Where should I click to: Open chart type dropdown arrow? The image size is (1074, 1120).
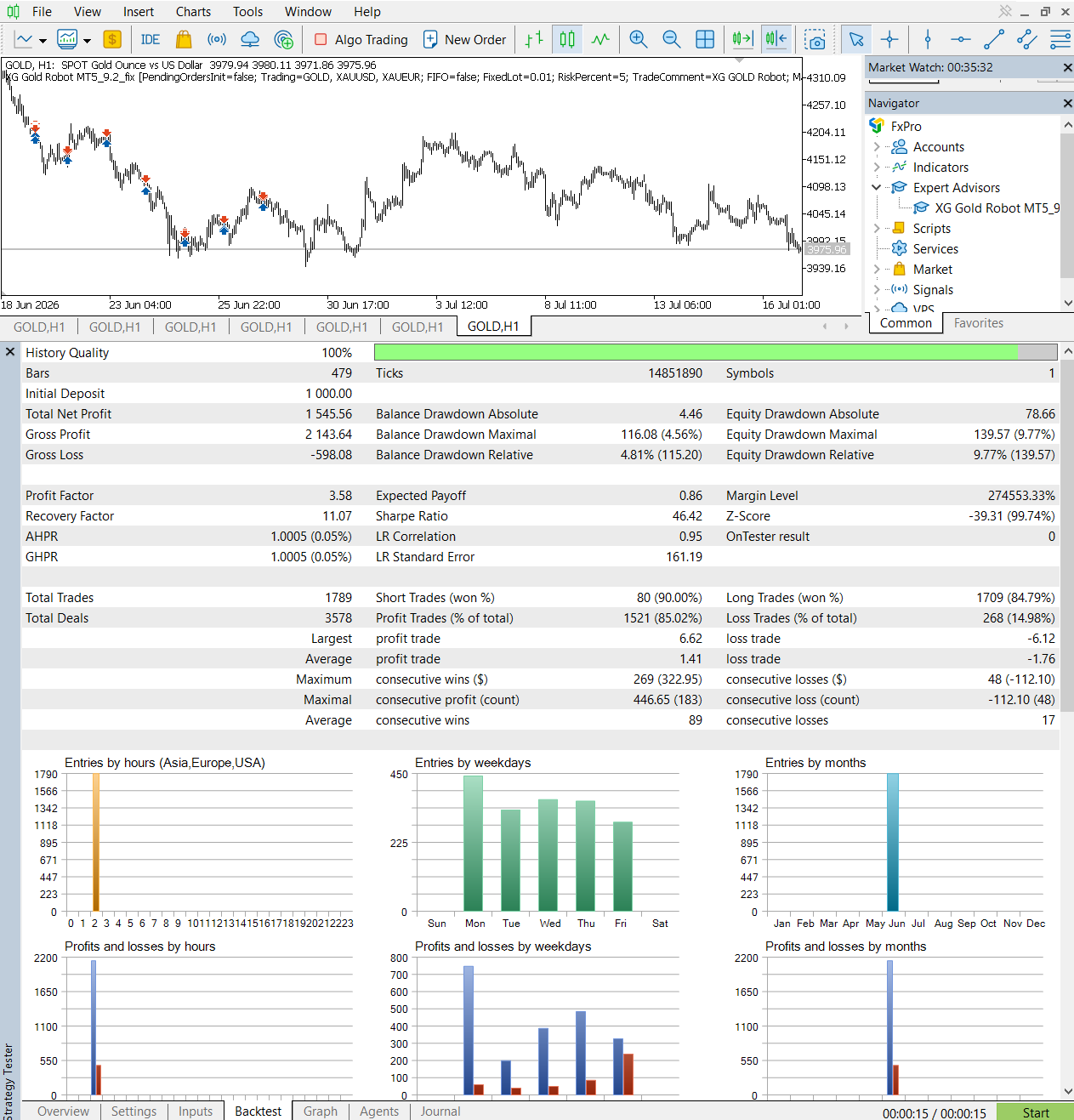point(43,40)
